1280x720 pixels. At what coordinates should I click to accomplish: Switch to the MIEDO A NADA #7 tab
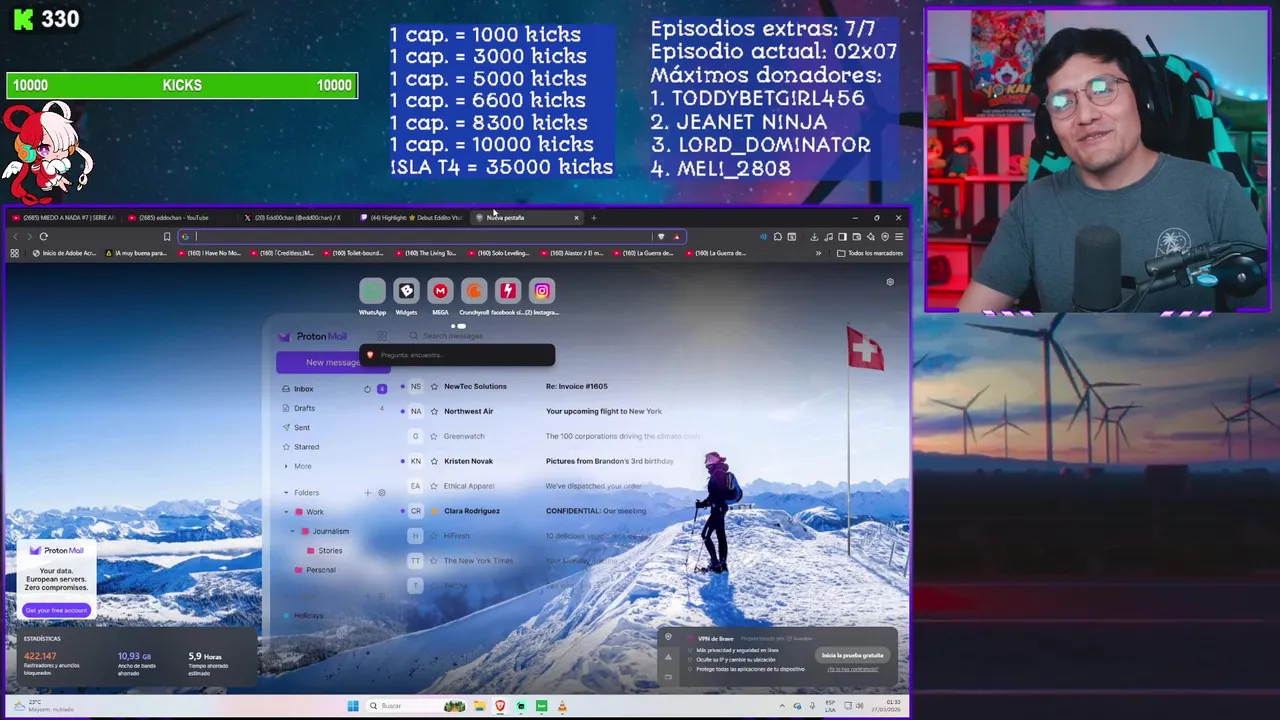pos(64,218)
